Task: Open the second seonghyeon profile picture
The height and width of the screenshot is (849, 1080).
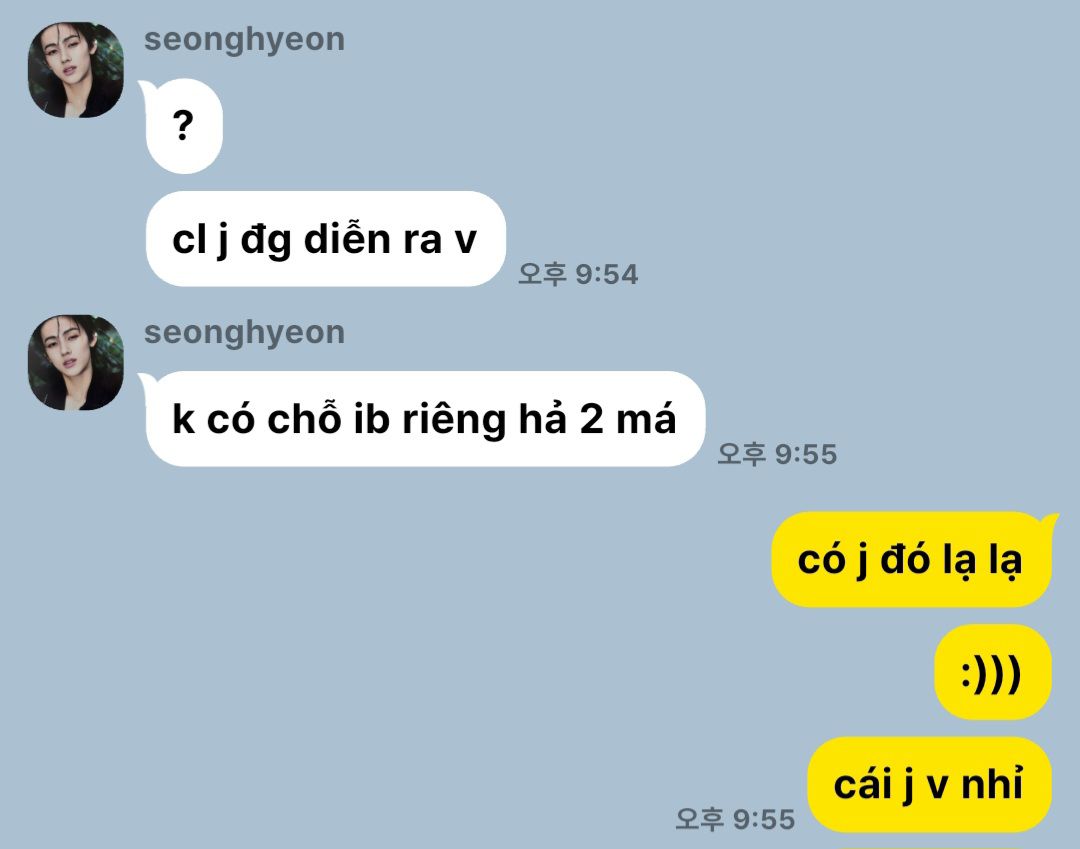Action: pyautogui.click(x=76, y=362)
